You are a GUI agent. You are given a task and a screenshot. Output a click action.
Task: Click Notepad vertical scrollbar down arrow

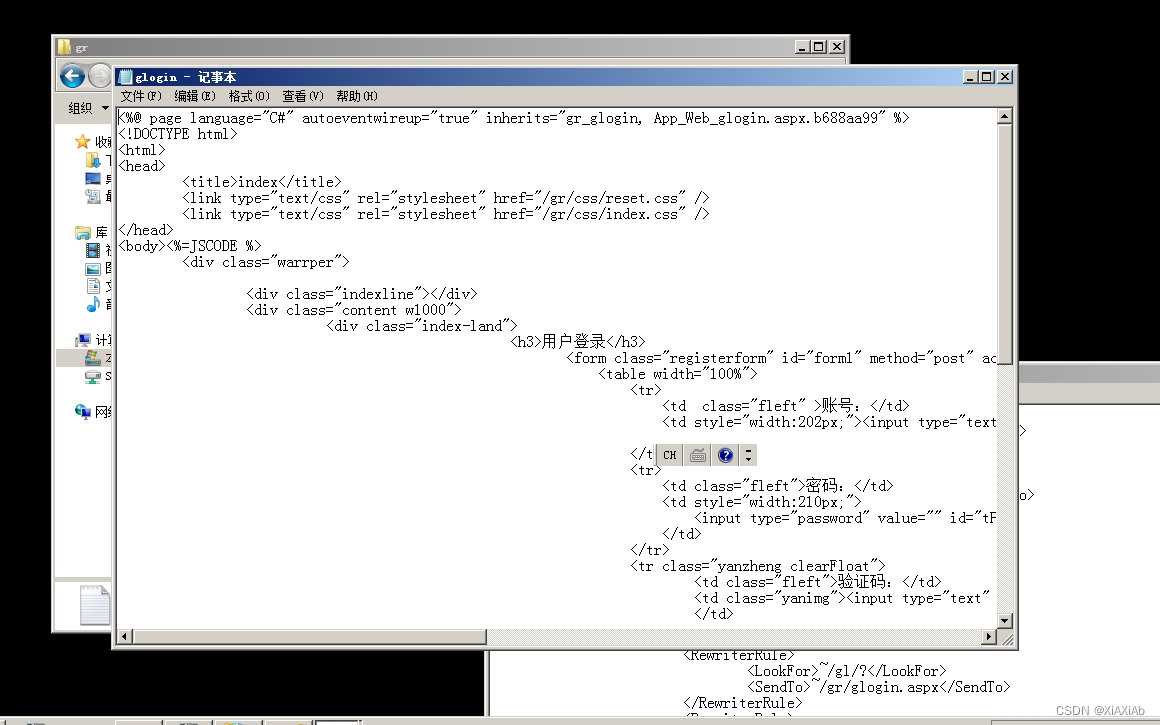pos(1004,621)
